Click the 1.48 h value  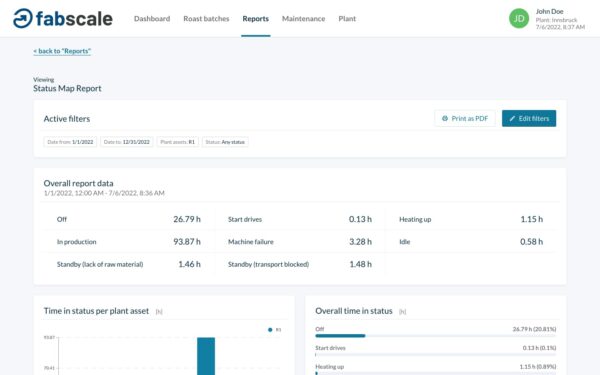[x=360, y=264]
